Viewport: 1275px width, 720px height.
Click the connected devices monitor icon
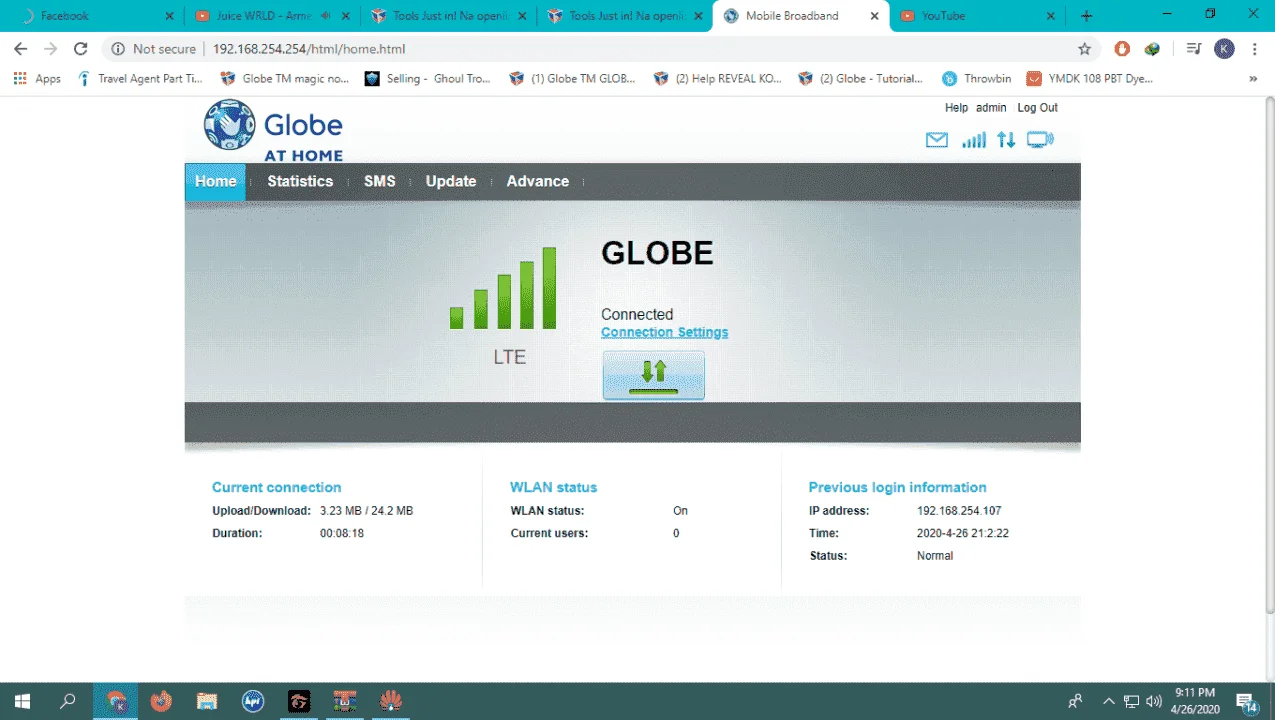(x=1040, y=140)
